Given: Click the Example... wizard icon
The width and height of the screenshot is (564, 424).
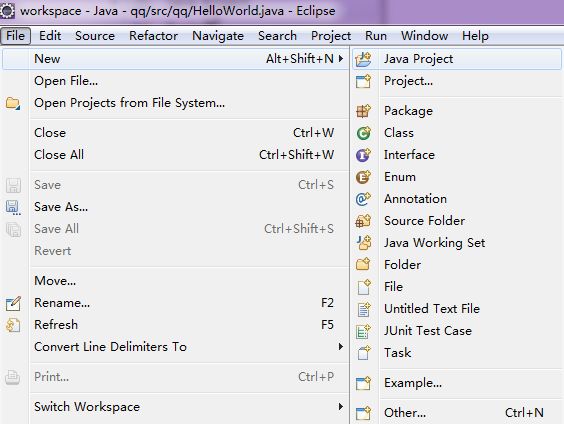Looking at the screenshot, I should (363, 383).
